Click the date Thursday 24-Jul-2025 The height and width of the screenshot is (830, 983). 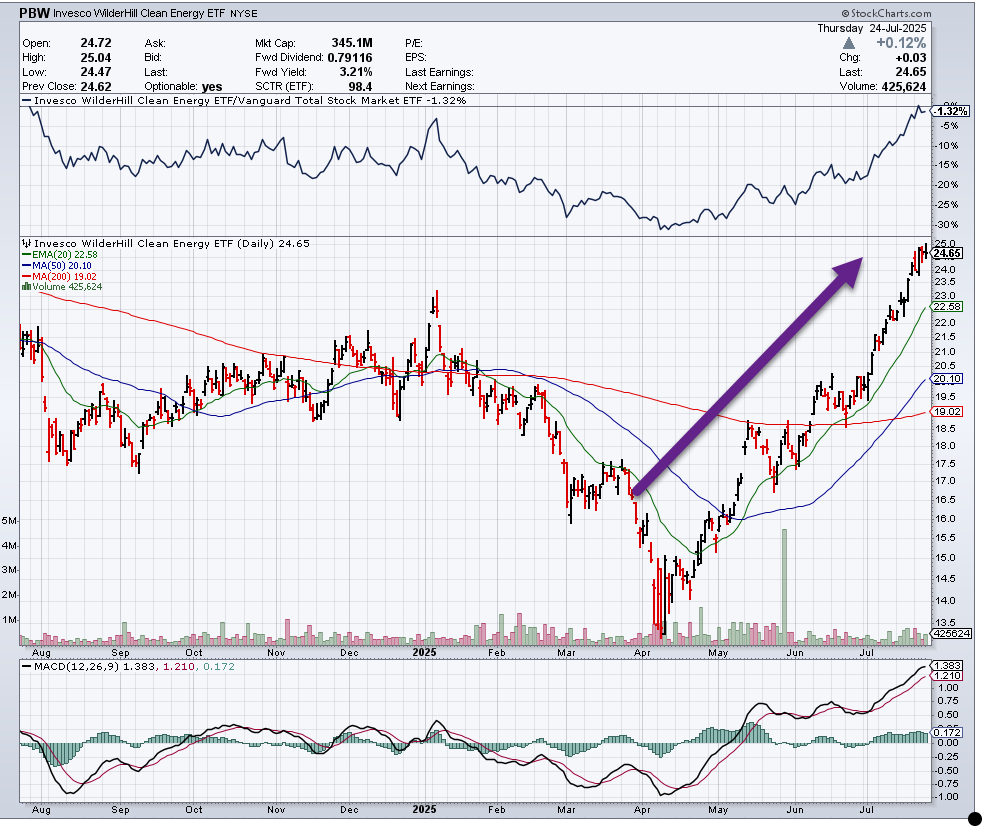point(871,28)
